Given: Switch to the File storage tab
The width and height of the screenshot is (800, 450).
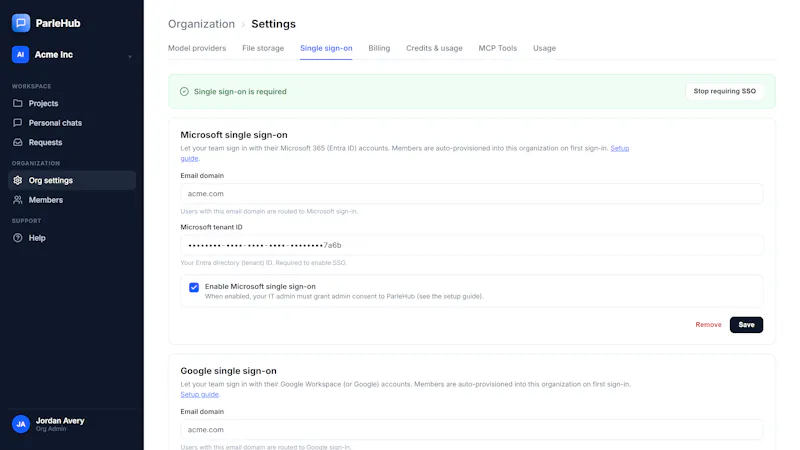Looking at the screenshot, I should pos(263,48).
